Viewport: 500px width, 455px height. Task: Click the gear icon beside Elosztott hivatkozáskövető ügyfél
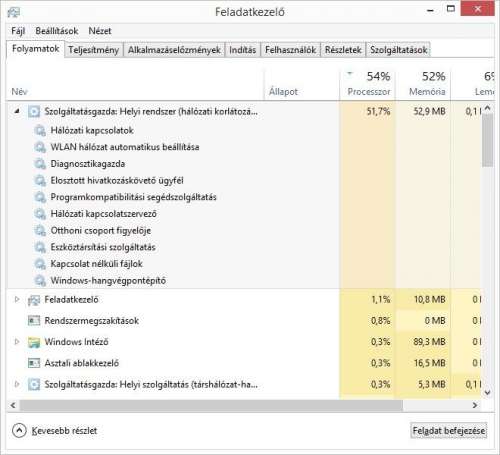40,181
